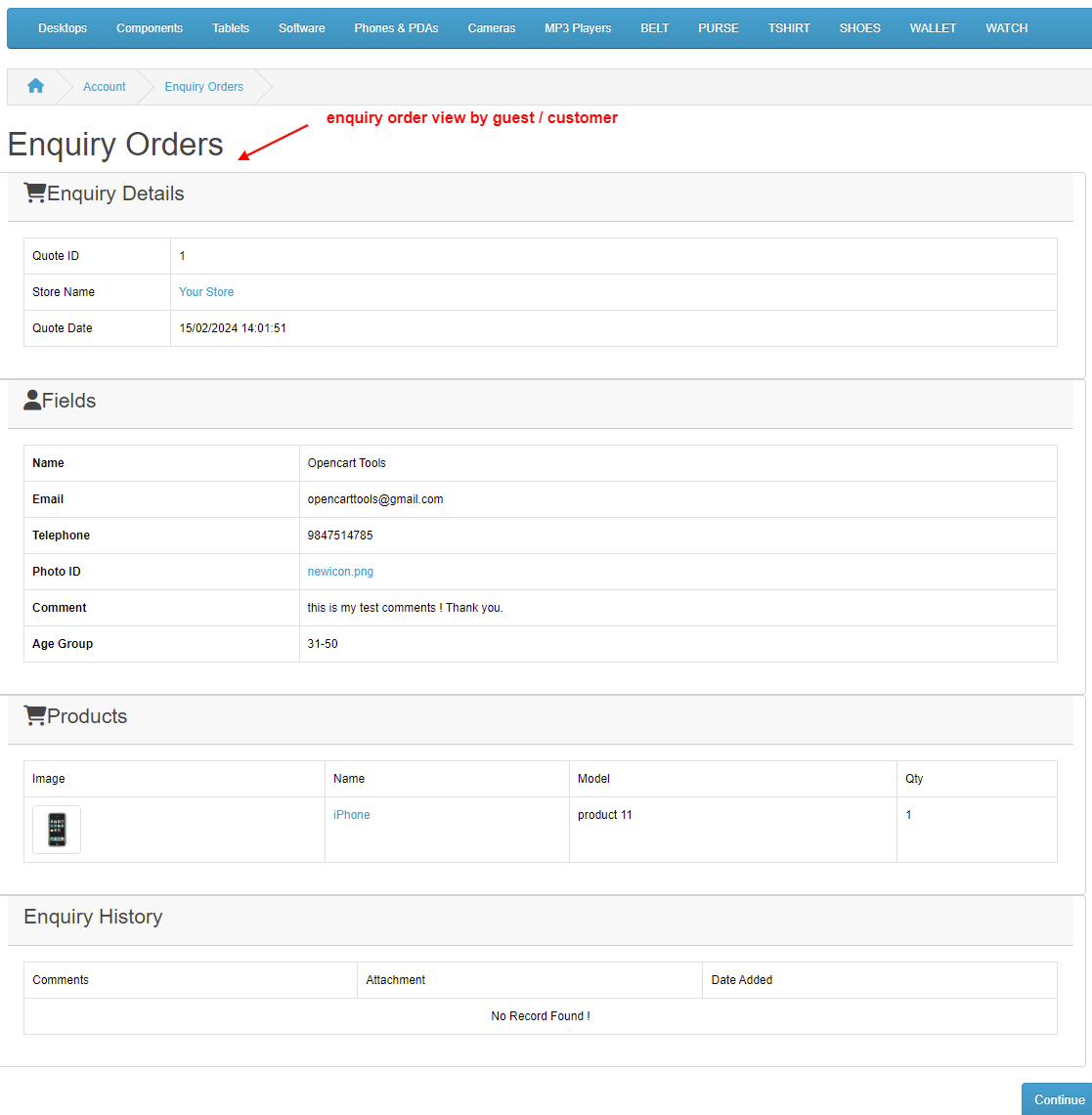Click the Enquiry Orders breadcrumb link
This screenshot has height=1115, width=1092.
[203, 87]
